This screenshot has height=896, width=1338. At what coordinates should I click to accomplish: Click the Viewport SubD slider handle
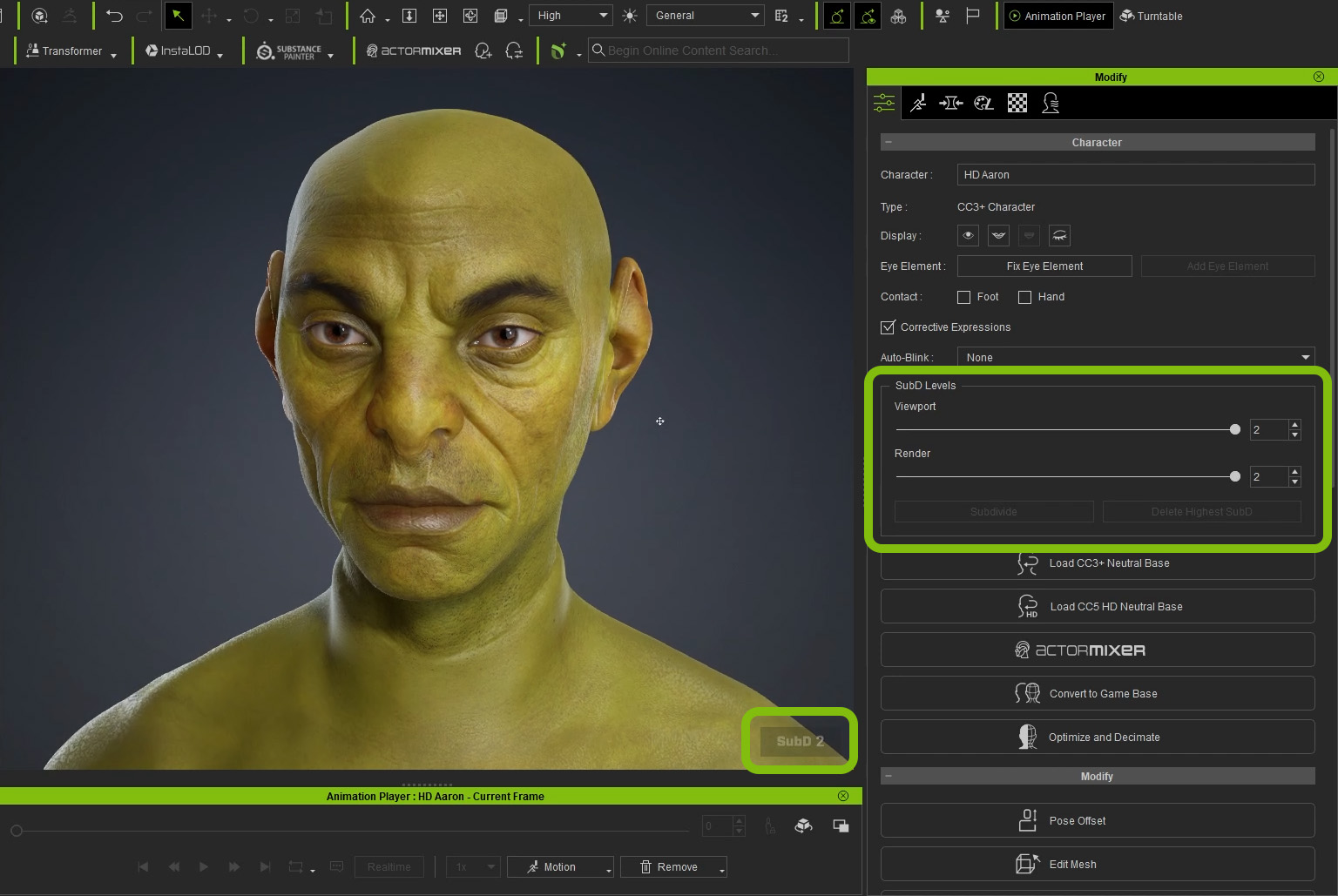1234,429
